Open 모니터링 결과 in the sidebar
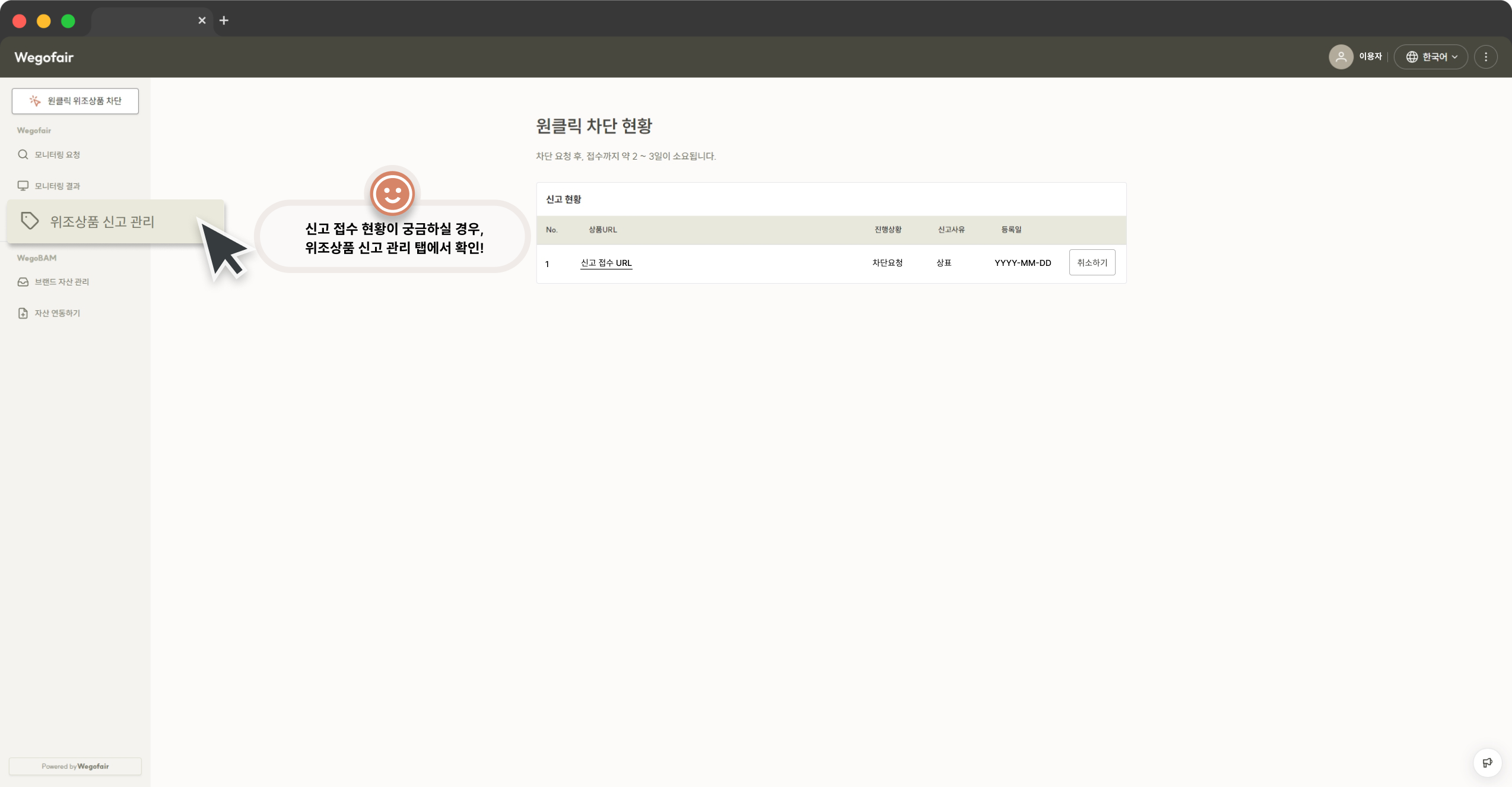 tap(57, 186)
